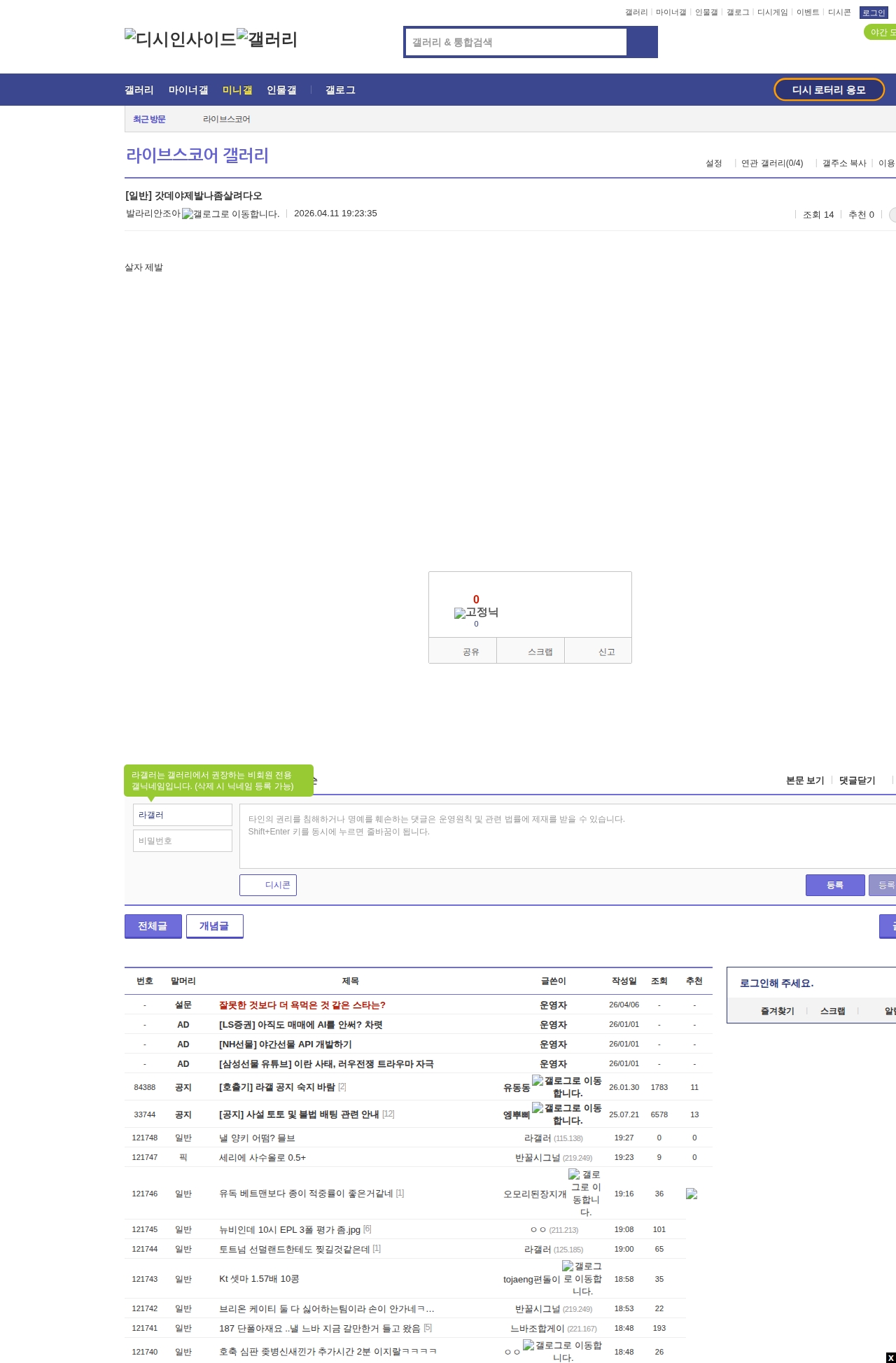The height and width of the screenshot is (1363, 896).
Task: Open the post titled 세리에 사수올로 0.5+
Action: 262,1158
